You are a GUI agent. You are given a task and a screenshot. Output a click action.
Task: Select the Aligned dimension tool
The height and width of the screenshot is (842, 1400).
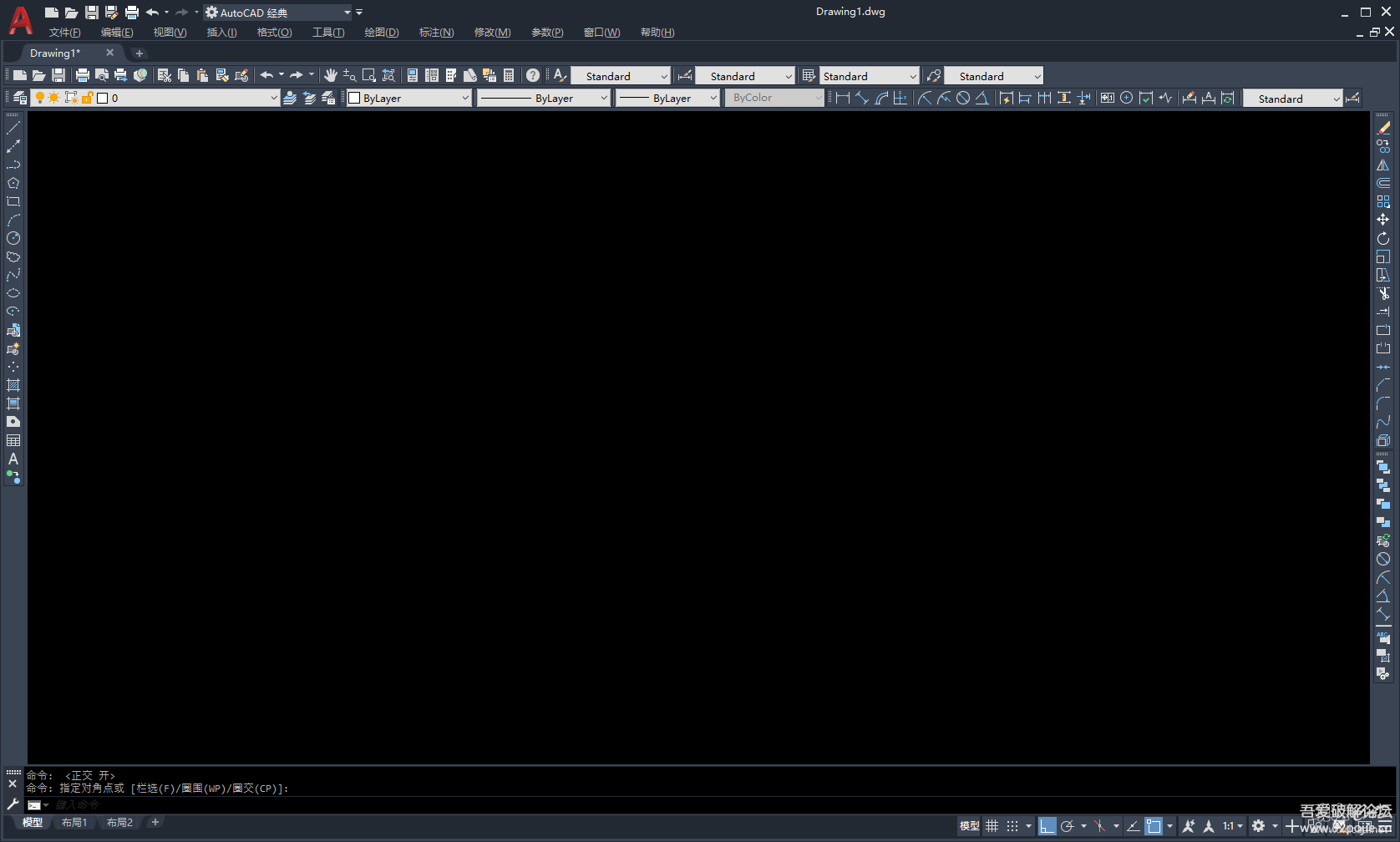862,98
